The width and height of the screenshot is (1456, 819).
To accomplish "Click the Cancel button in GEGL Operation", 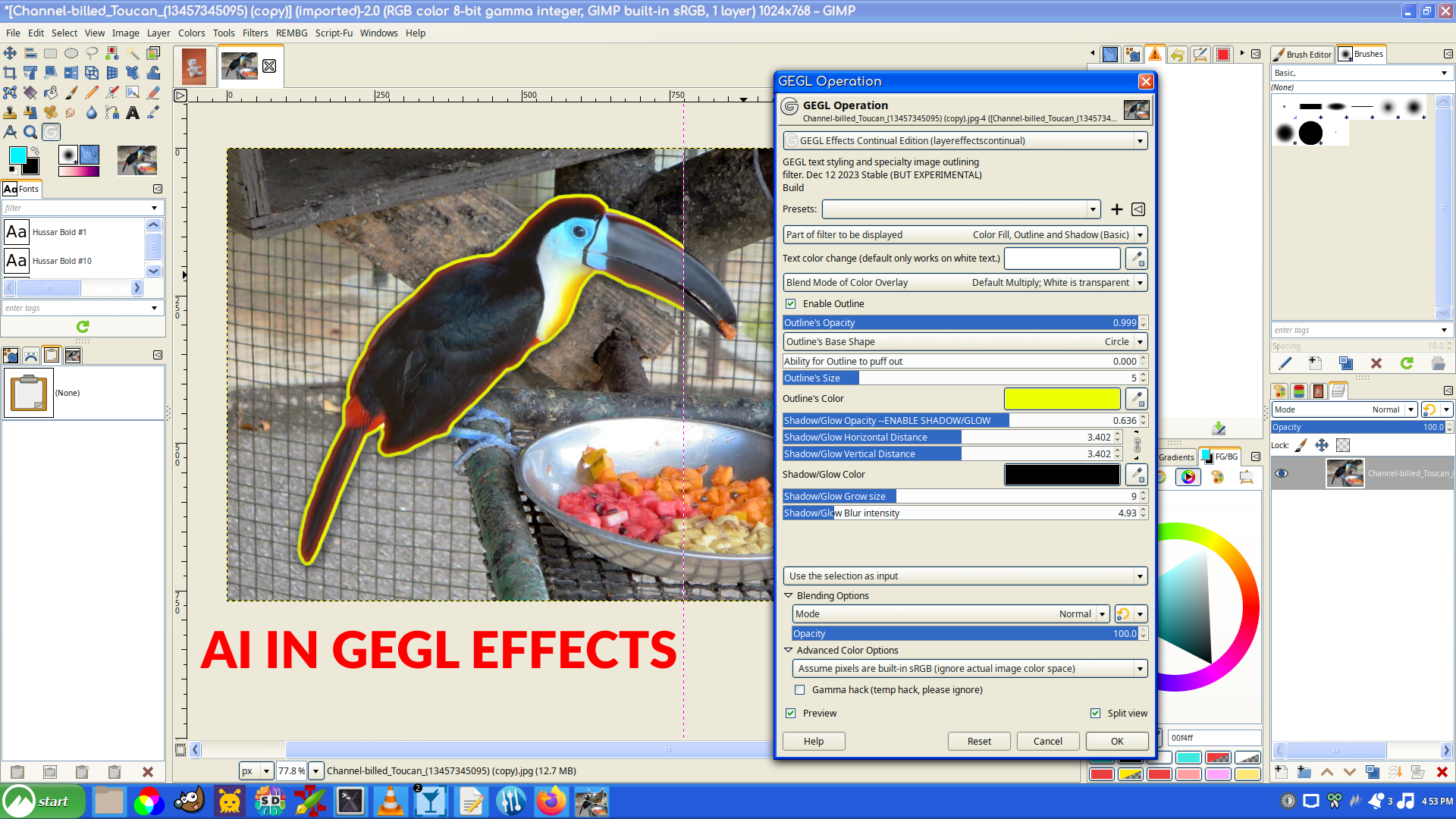I will click(x=1047, y=742).
